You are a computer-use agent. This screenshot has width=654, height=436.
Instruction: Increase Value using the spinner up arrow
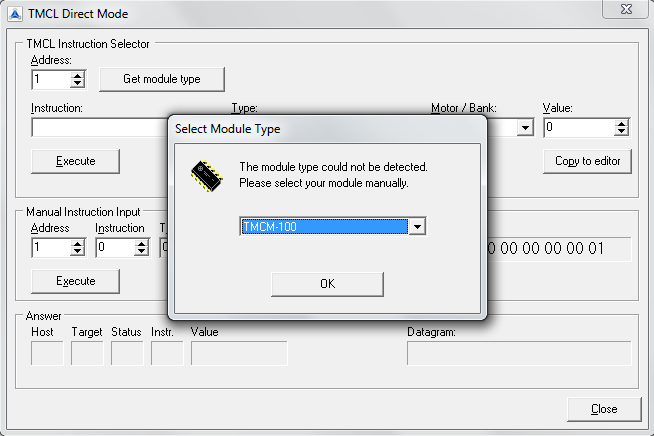tap(621, 124)
